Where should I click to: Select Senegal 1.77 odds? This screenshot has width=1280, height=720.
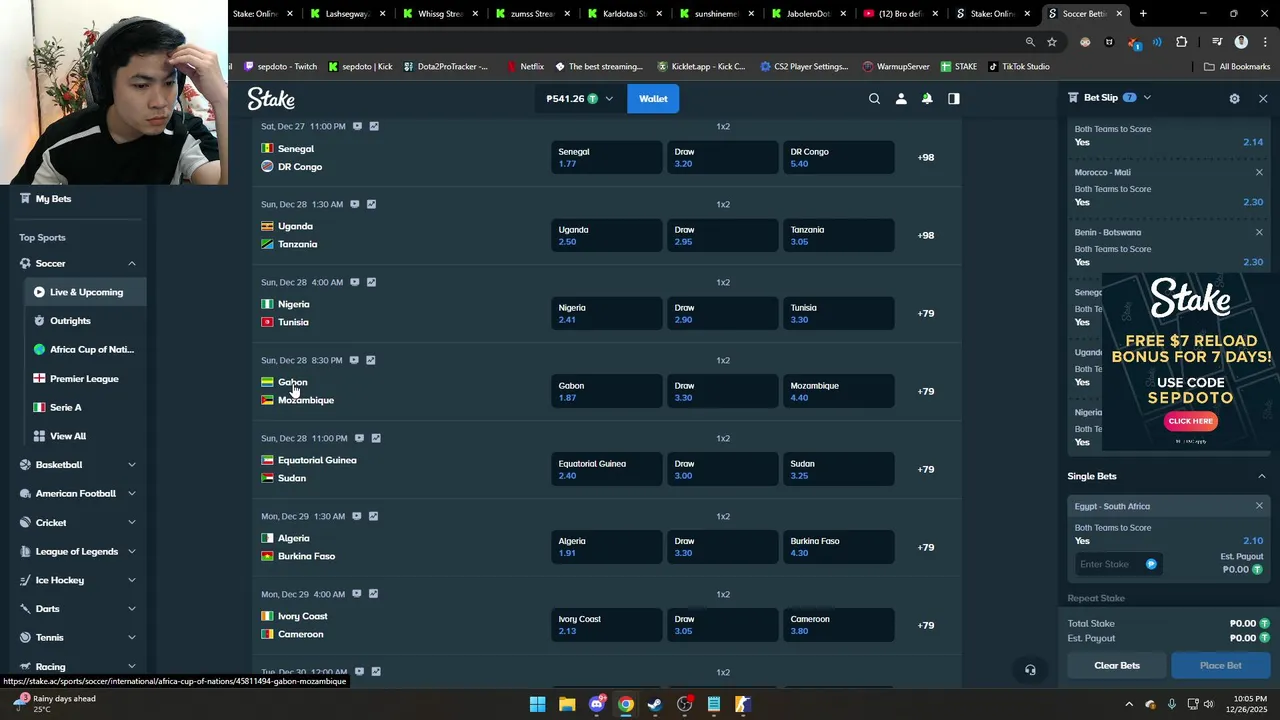606,157
